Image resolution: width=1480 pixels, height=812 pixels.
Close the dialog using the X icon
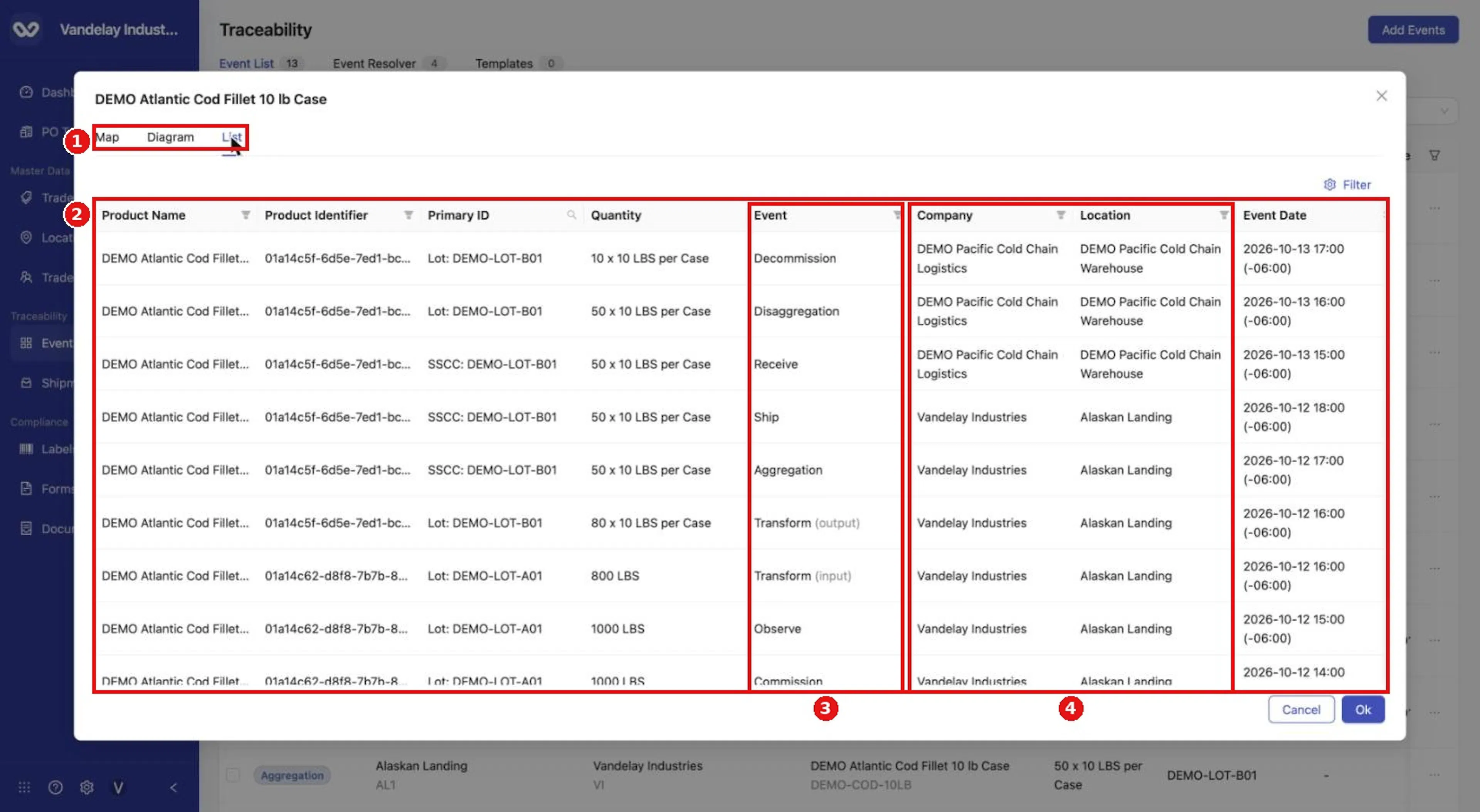1381,96
